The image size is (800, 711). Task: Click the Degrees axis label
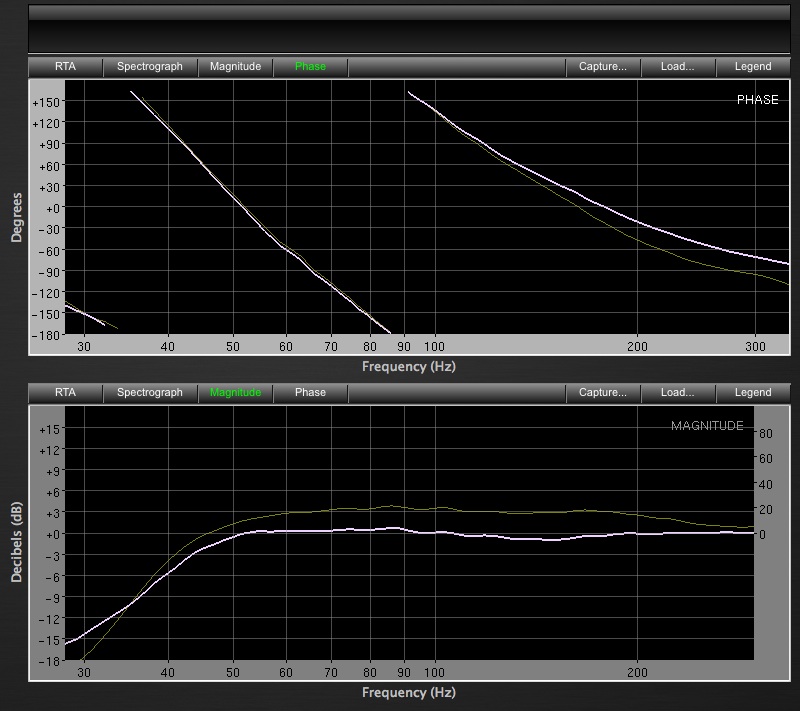point(17,217)
